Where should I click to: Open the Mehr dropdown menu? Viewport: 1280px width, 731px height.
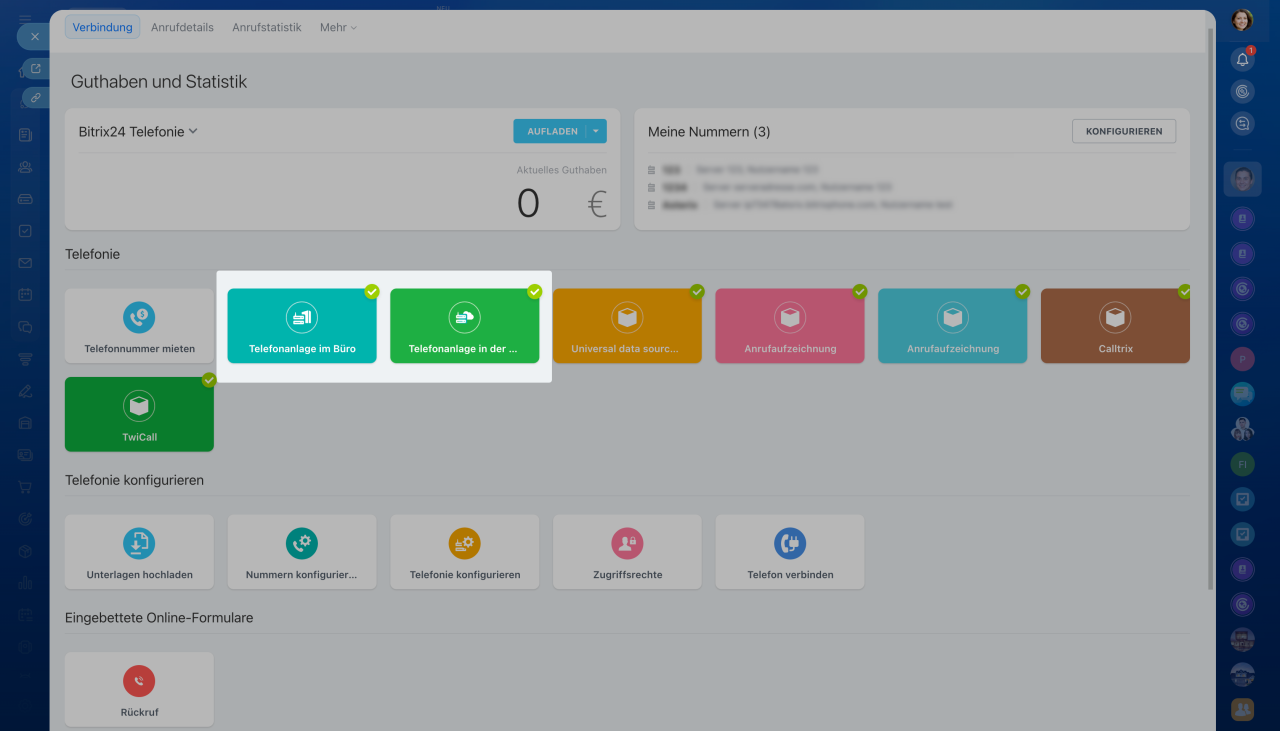pyautogui.click(x=338, y=27)
